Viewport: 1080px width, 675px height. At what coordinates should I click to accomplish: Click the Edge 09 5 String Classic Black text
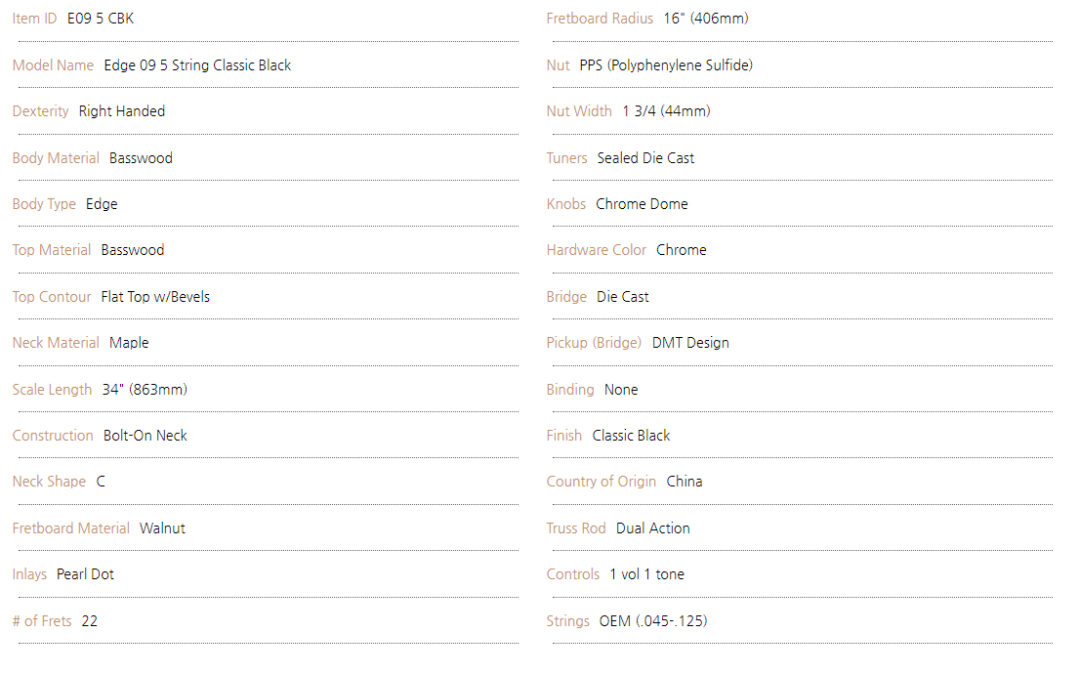pos(198,65)
